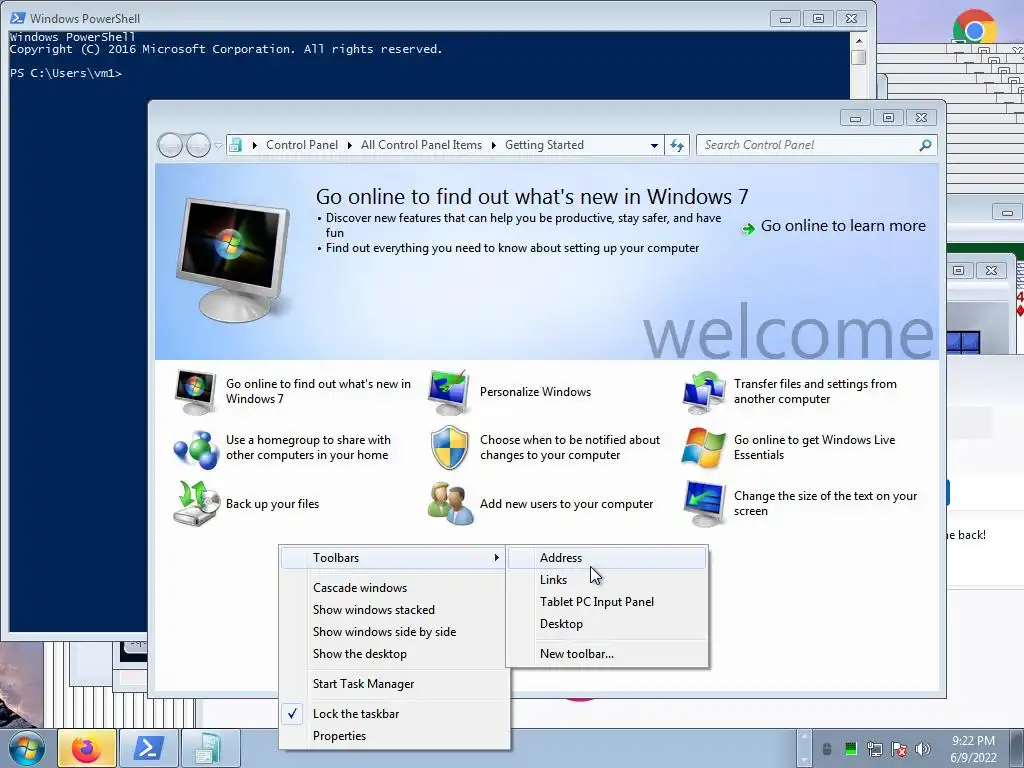Switch to PowerShell taskbar button
This screenshot has height=768, width=1024.
(x=148, y=748)
